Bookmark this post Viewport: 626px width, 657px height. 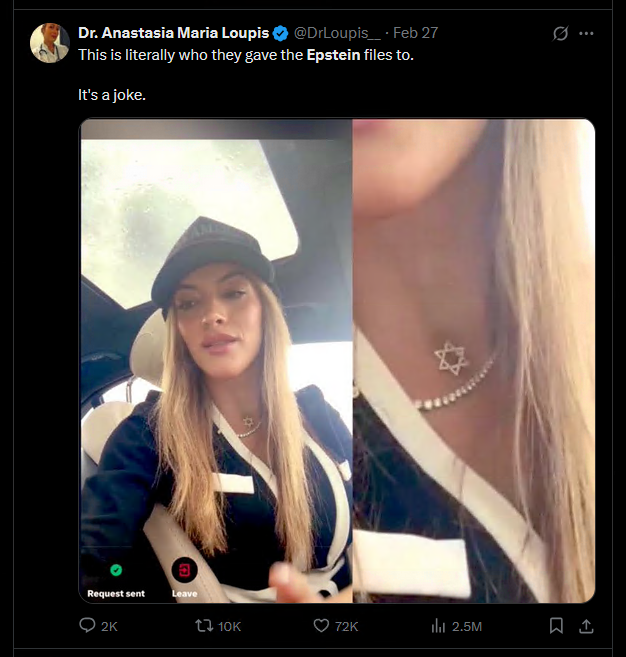tap(556, 626)
